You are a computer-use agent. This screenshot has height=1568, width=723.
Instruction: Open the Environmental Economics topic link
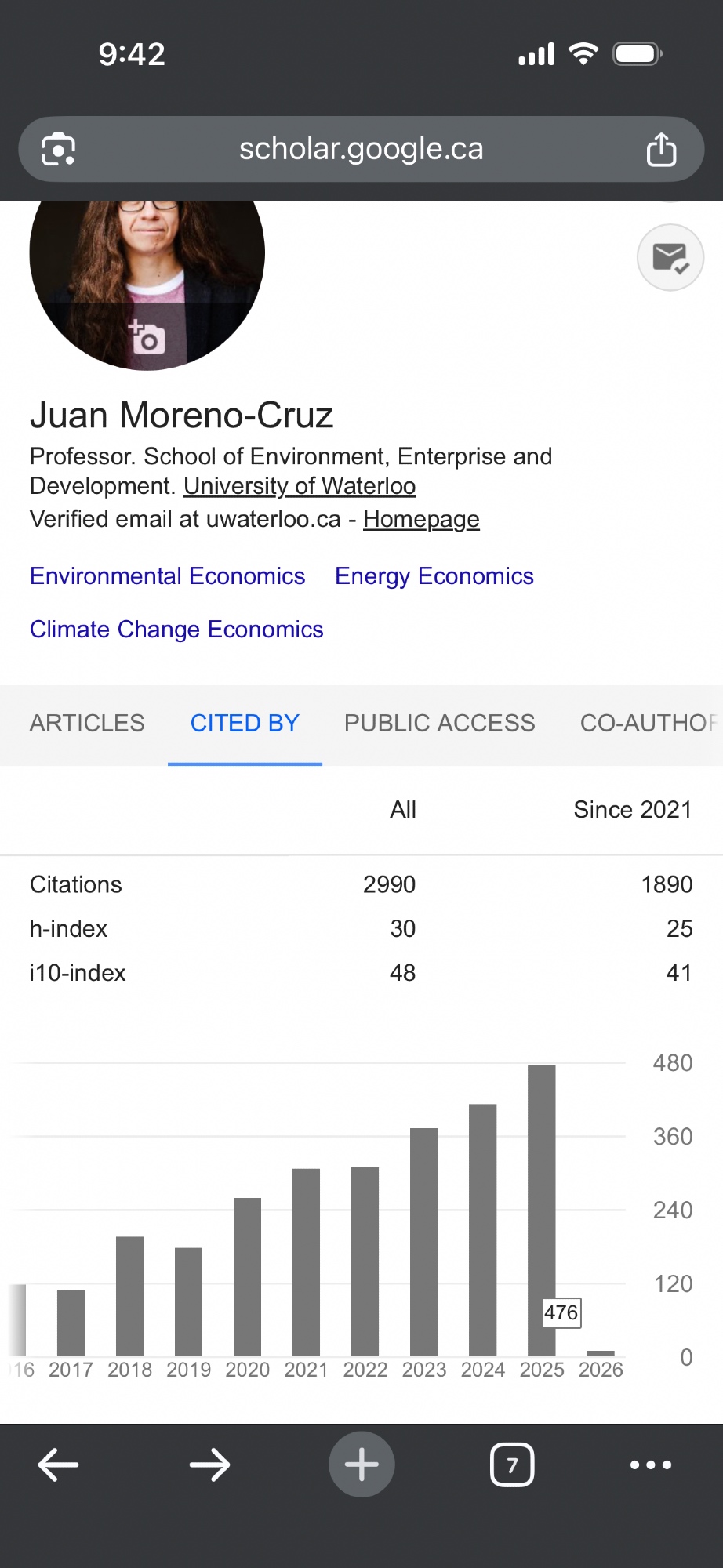[167, 576]
